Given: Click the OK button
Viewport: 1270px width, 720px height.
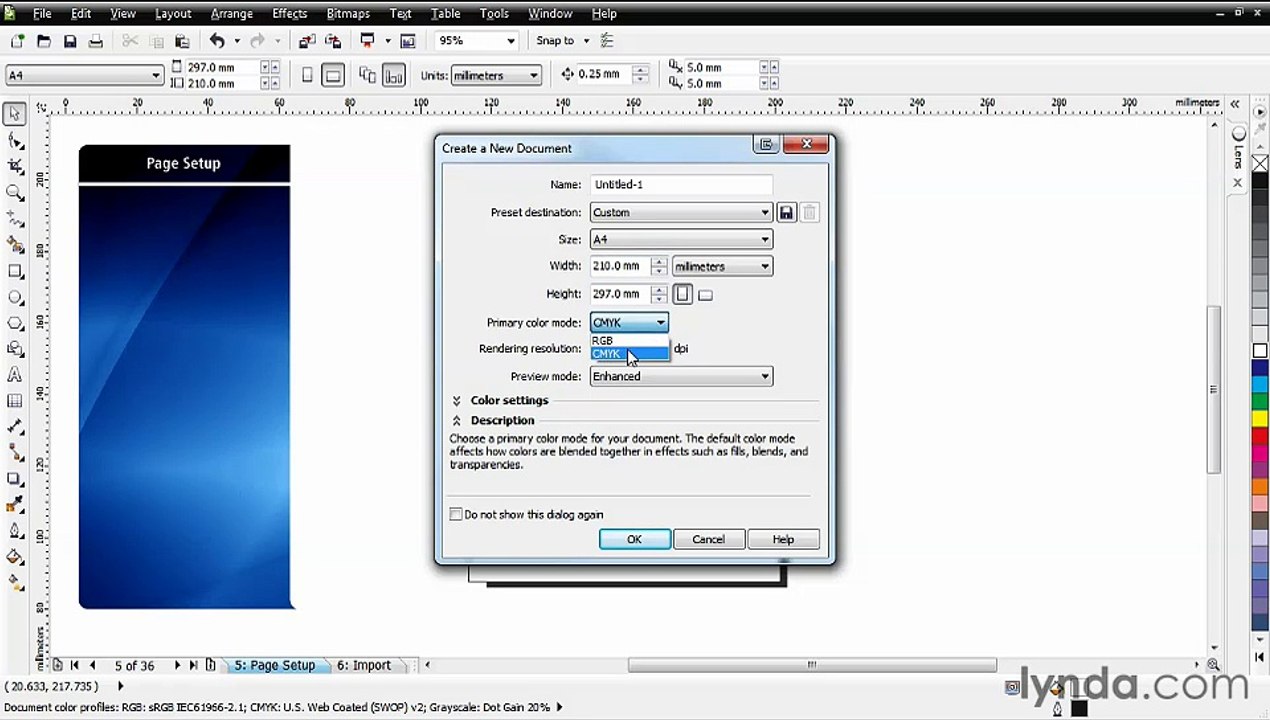Looking at the screenshot, I should (635, 539).
